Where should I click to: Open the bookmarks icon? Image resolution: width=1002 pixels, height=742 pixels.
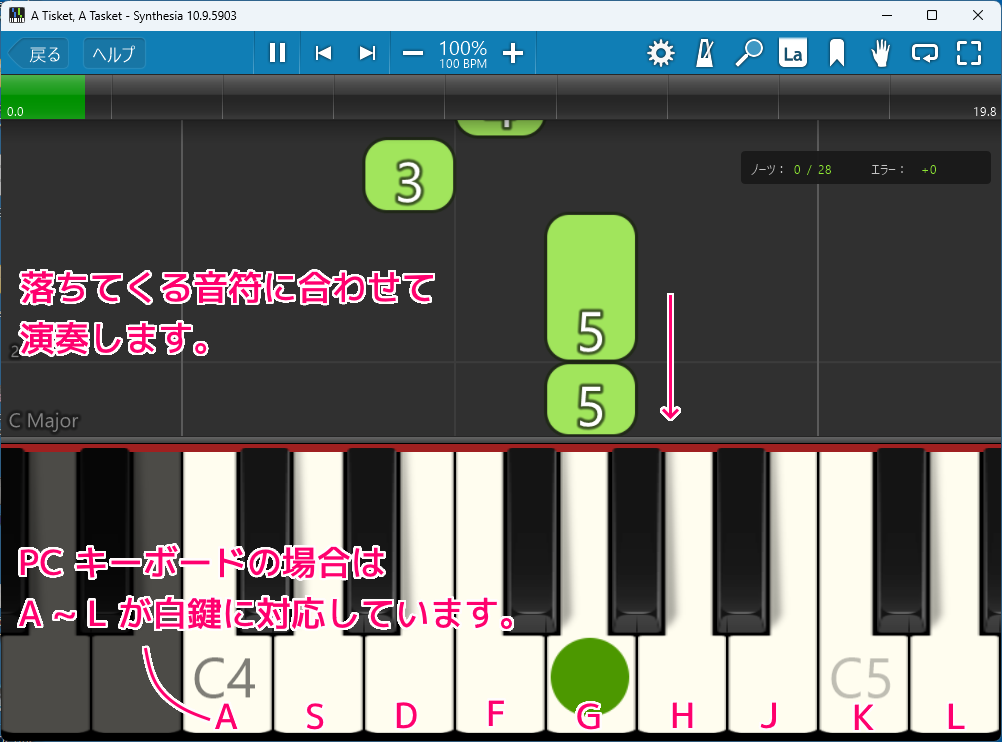(837, 54)
